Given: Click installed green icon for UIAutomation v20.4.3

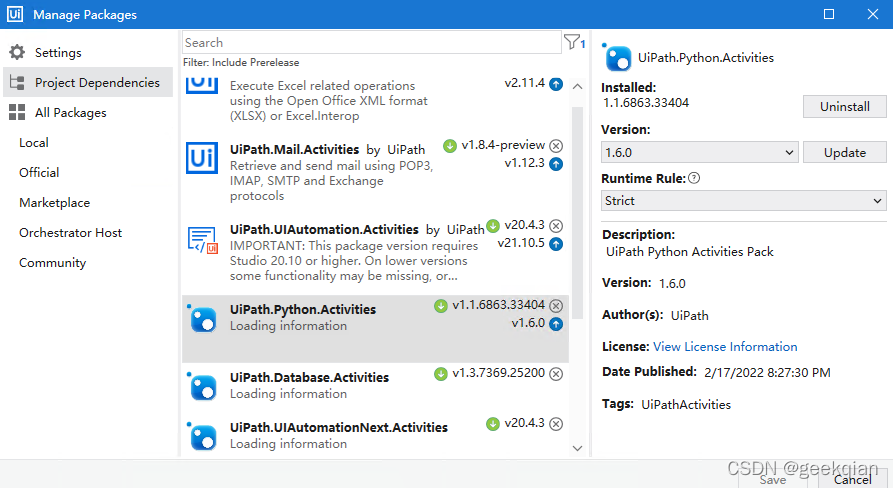Looking at the screenshot, I should click(x=493, y=225).
